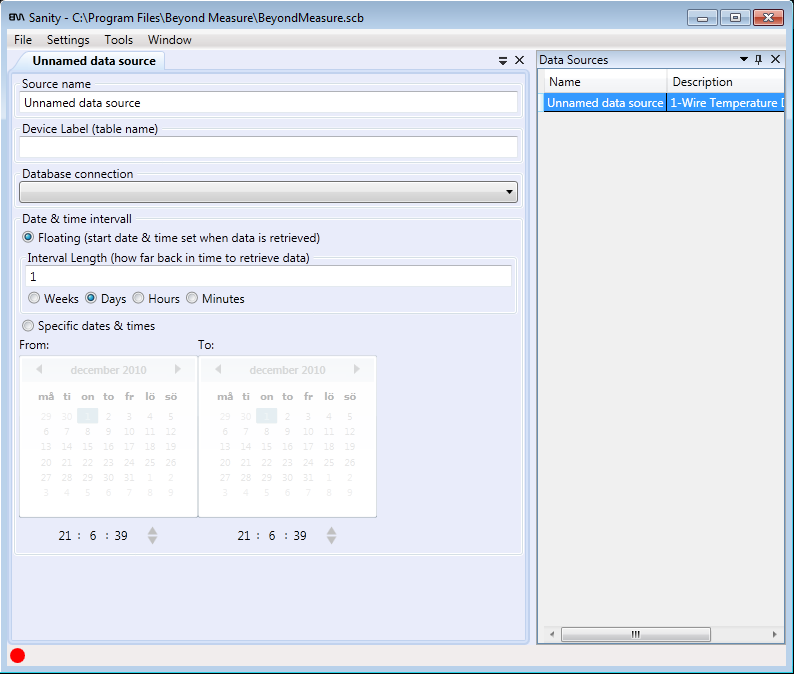
Task: Pin the Data Sources panel
Action: pos(759,60)
